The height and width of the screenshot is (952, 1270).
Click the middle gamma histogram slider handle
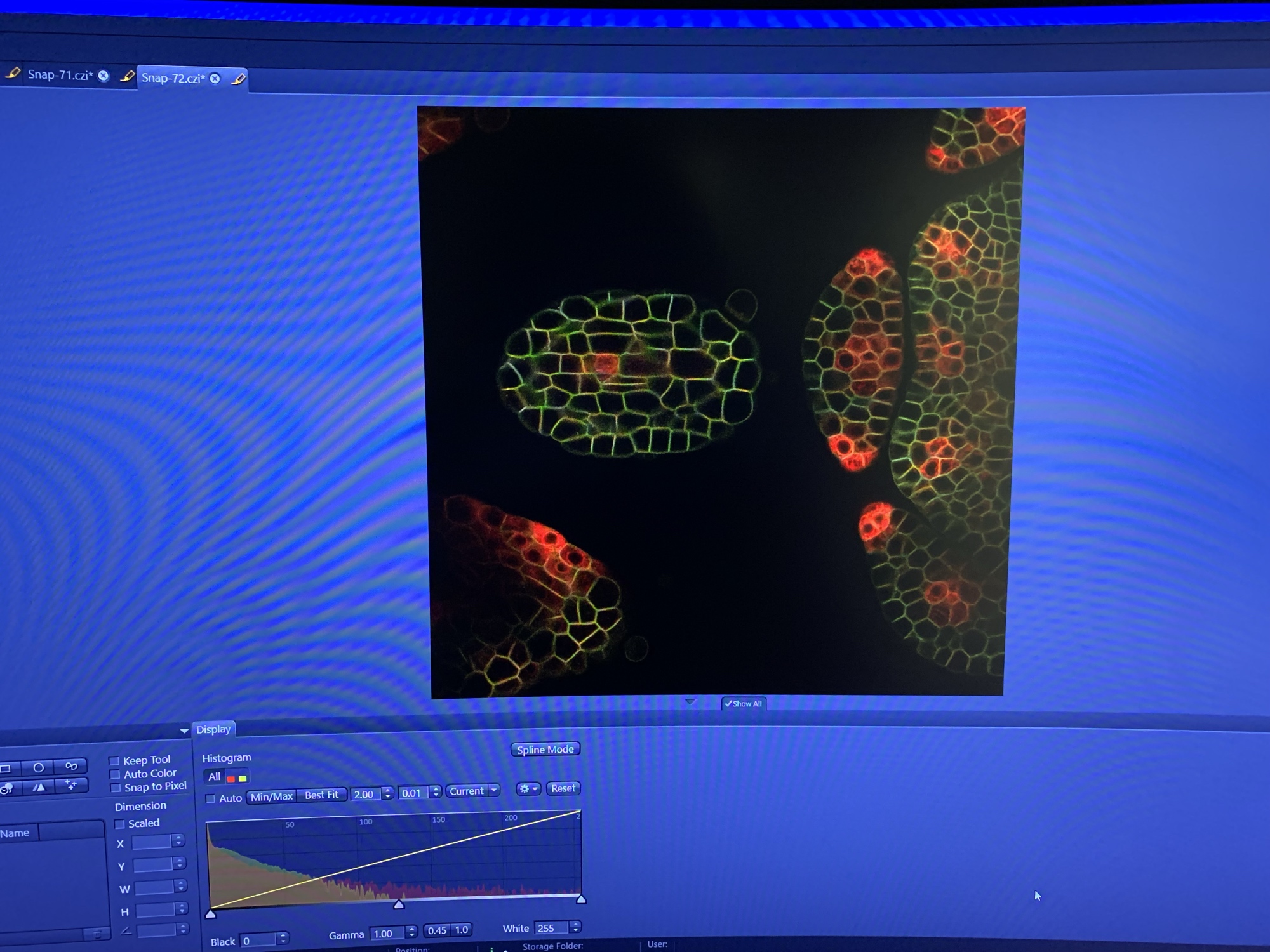[399, 904]
